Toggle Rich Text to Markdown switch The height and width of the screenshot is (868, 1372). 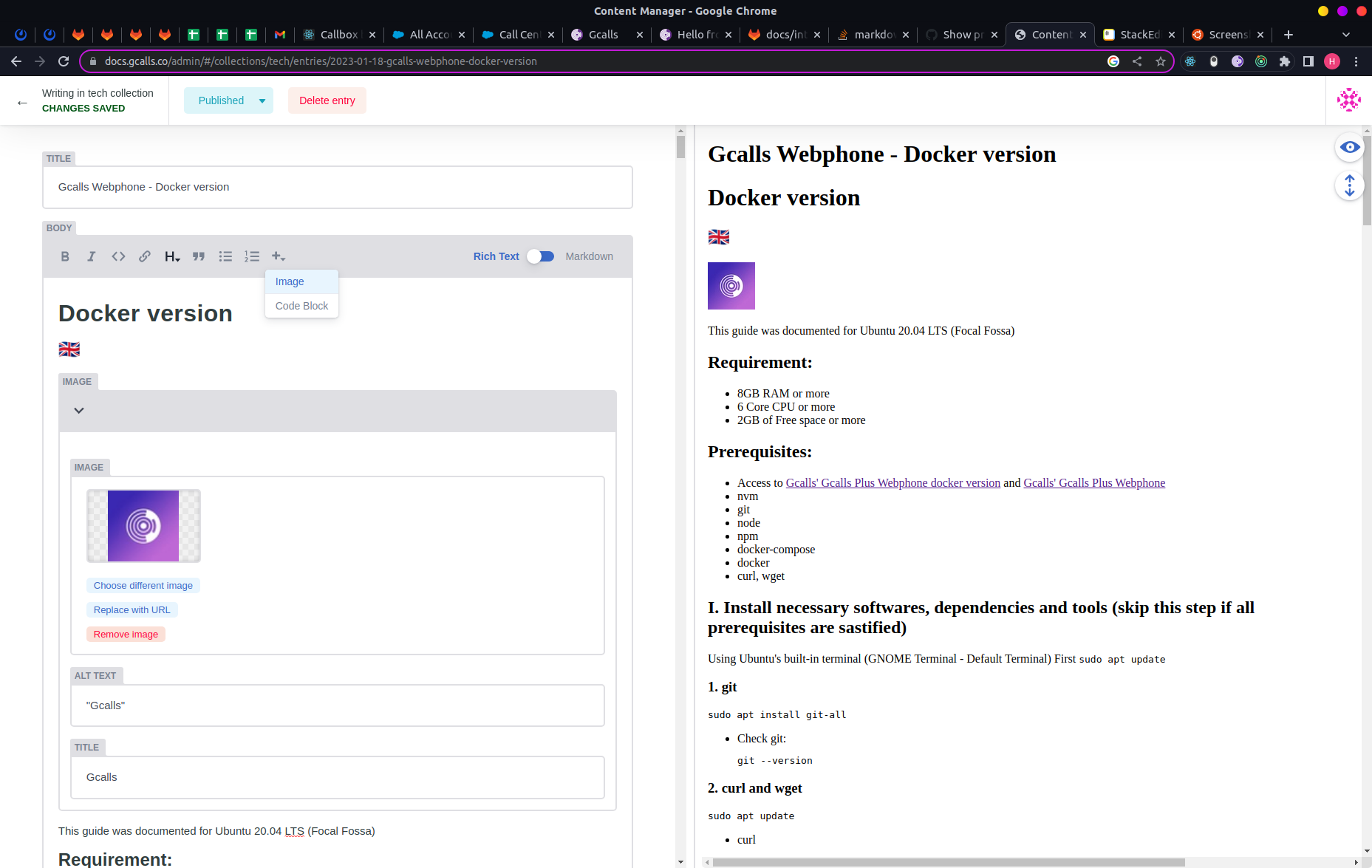pos(541,256)
